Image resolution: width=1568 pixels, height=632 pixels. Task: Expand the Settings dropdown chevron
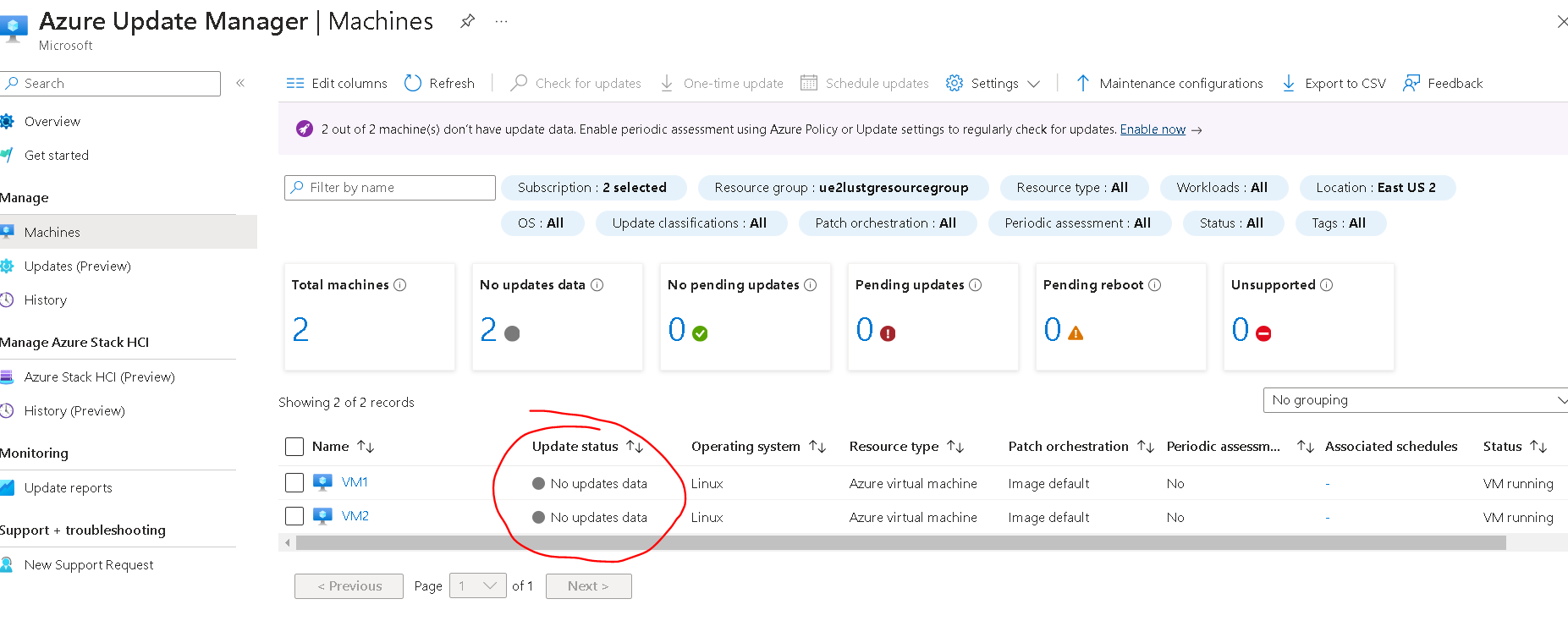(x=1034, y=84)
